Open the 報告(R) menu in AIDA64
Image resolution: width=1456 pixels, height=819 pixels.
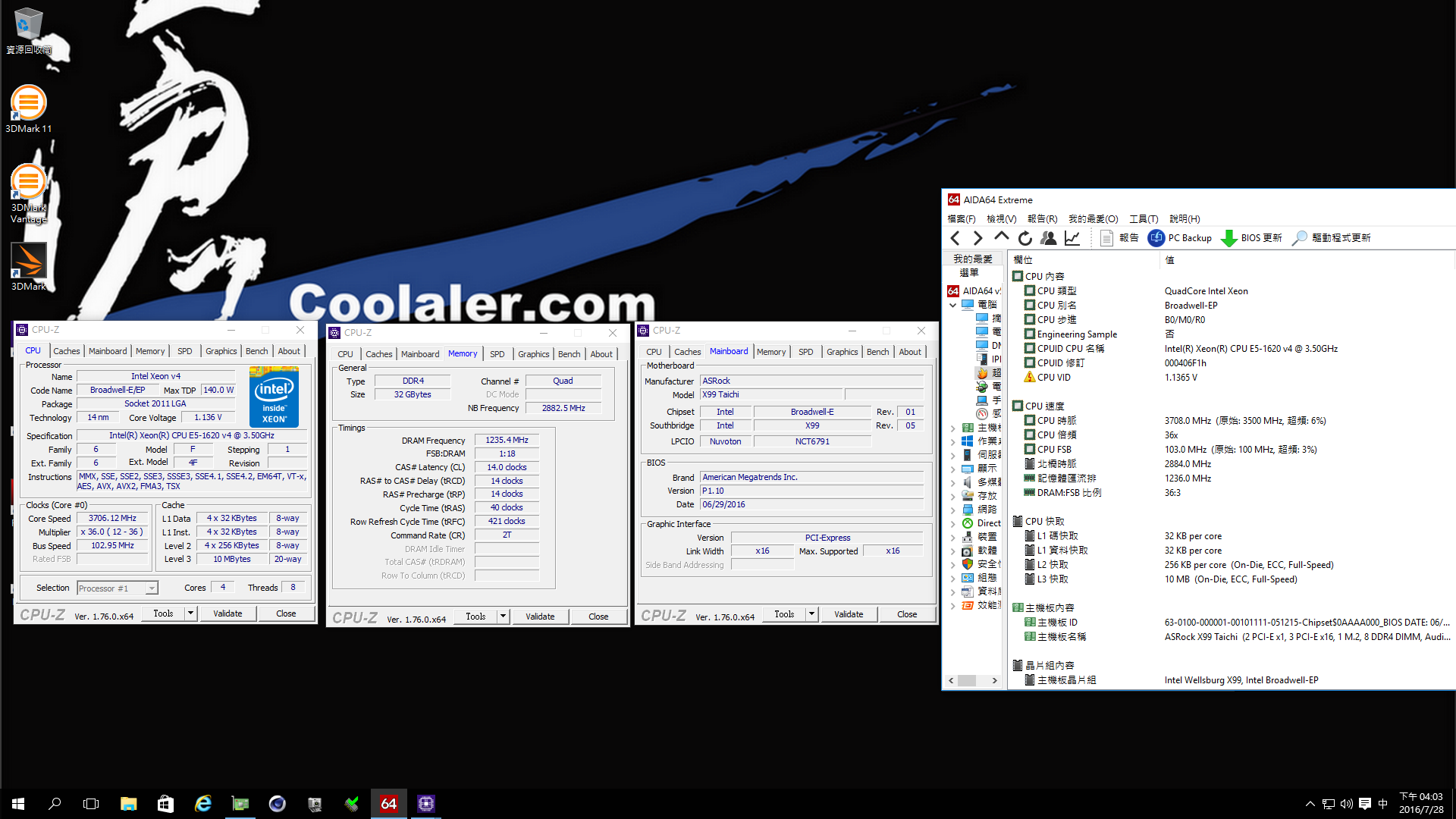pyautogui.click(x=1042, y=219)
